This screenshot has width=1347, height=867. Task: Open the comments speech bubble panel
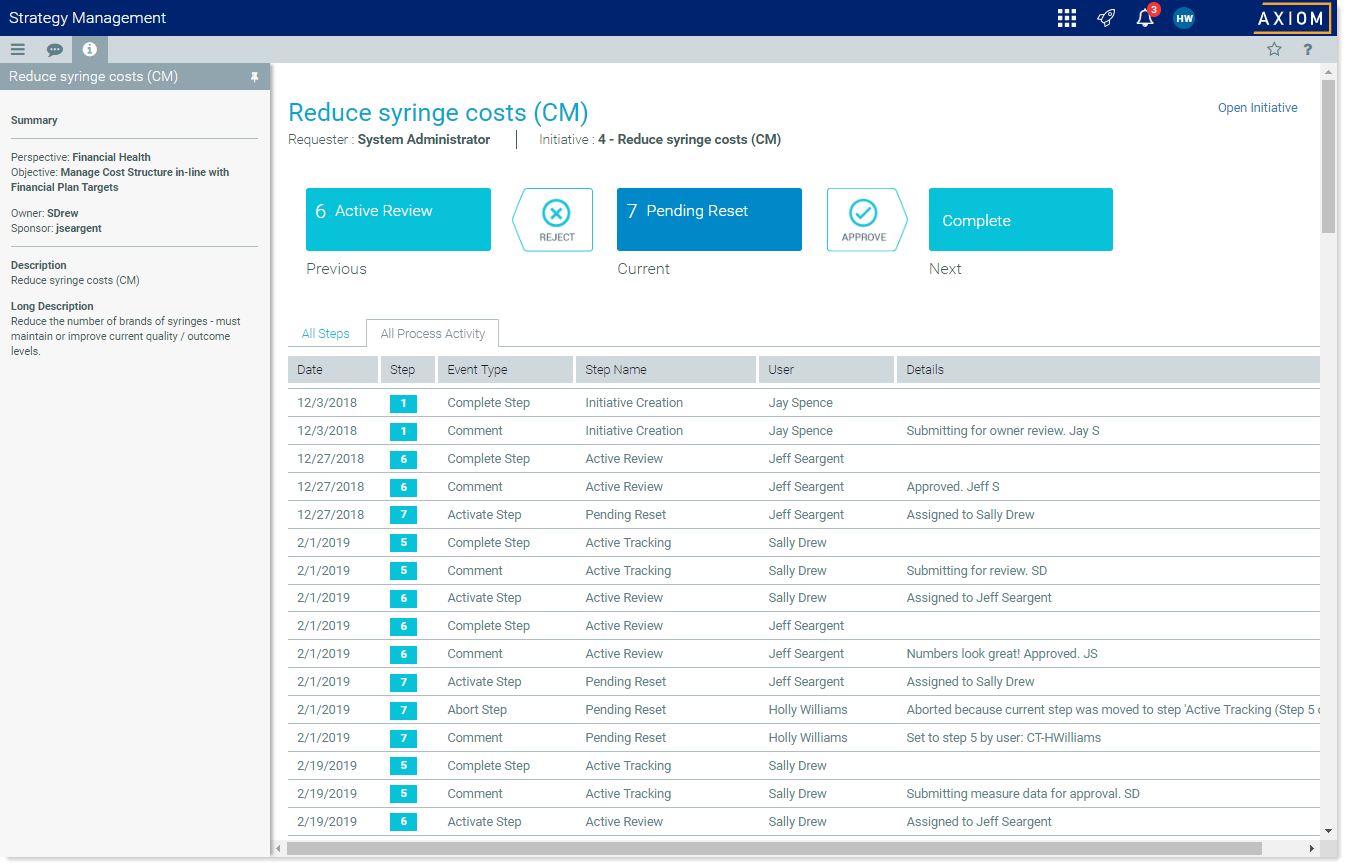pyautogui.click(x=54, y=49)
